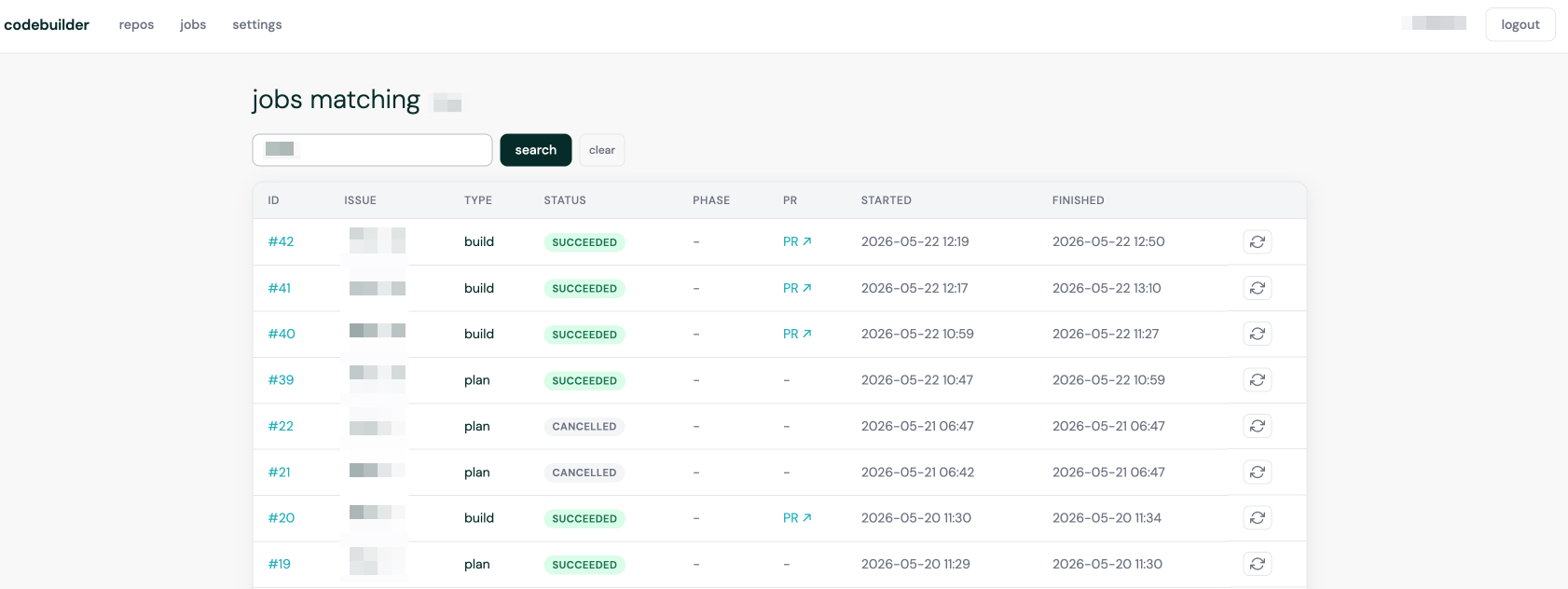Open job #20 details
The height and width of the screenshot is (589, 1568).
[x=282, y=518]
